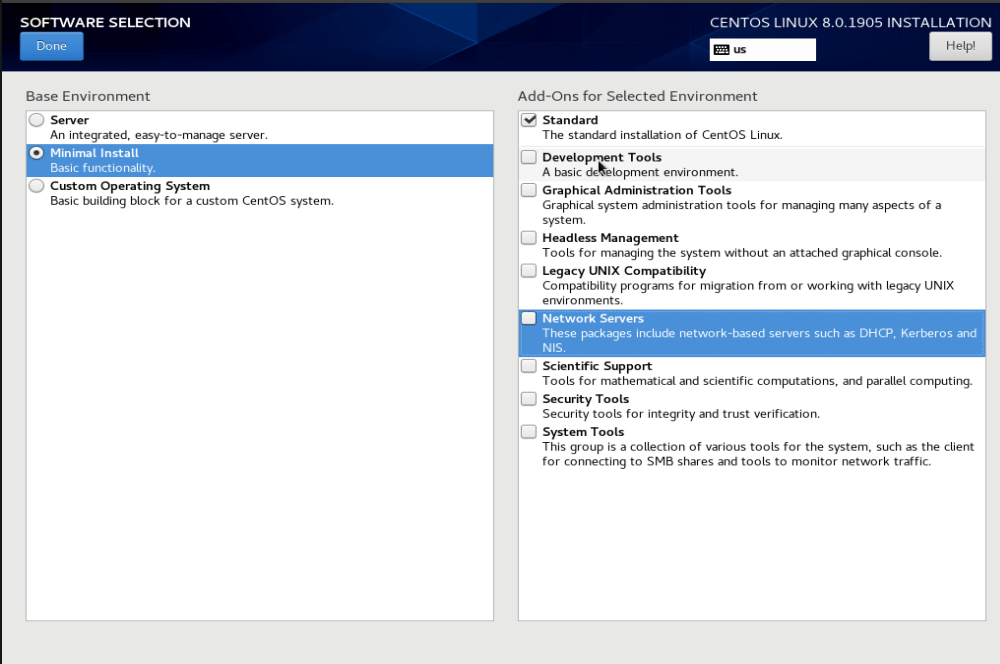1000x664 pixels.
Task: Check the Network Servers checkbox
Action: (529, 318)
